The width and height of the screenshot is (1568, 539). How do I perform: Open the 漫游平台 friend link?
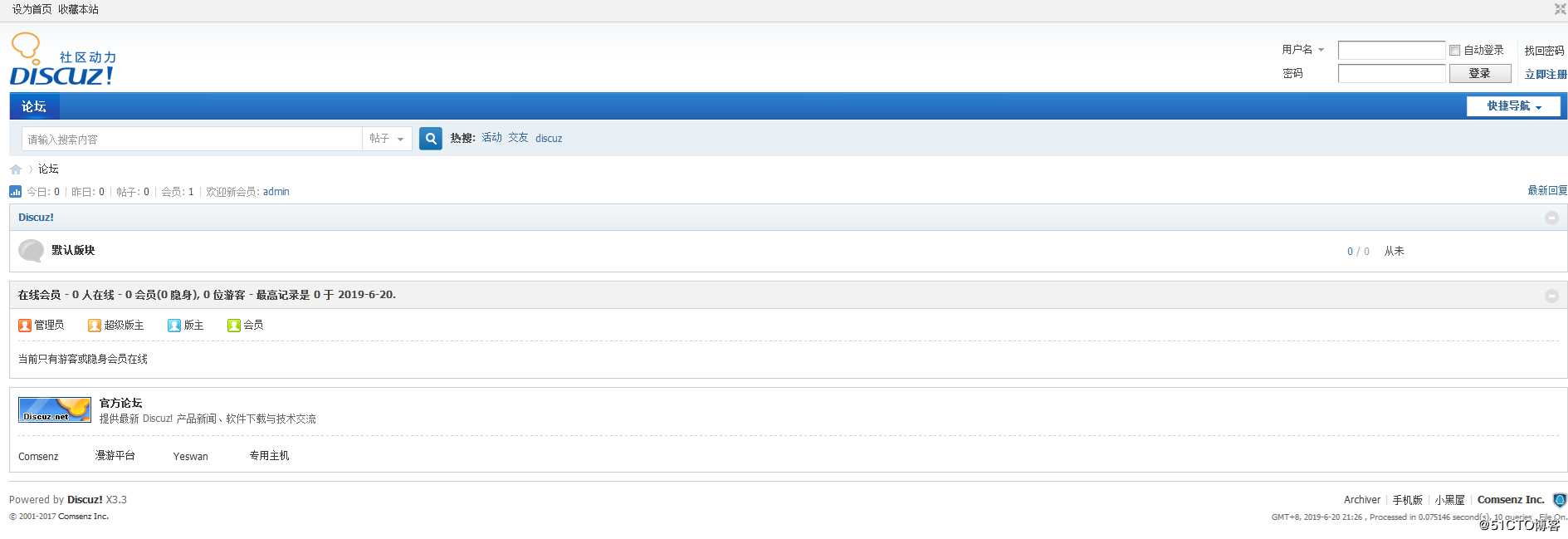point(115,456)
